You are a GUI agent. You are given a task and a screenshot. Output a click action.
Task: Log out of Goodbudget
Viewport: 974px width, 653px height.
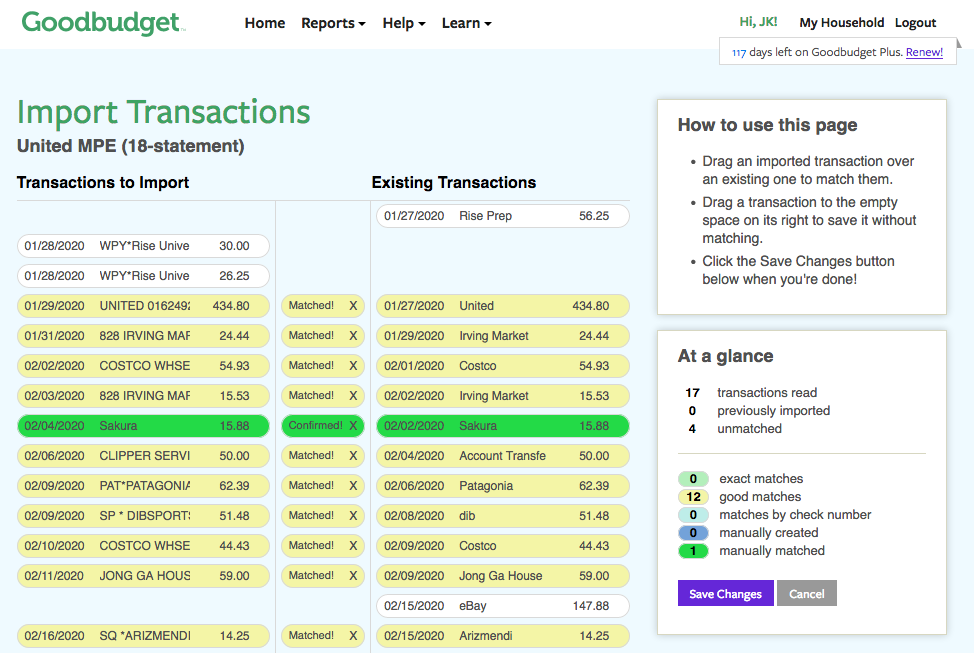pyautogui.click(x=915, y=23)
